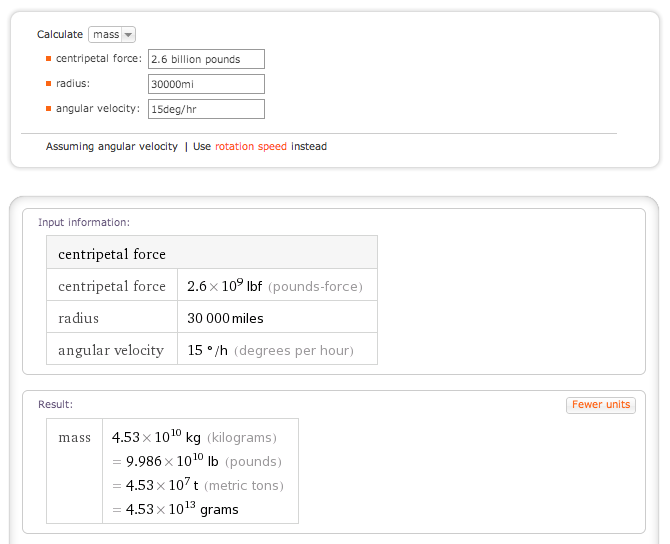The image size is (670, 544).
Task: Click the orange bullet beside radius
Action: click(48, 84)
